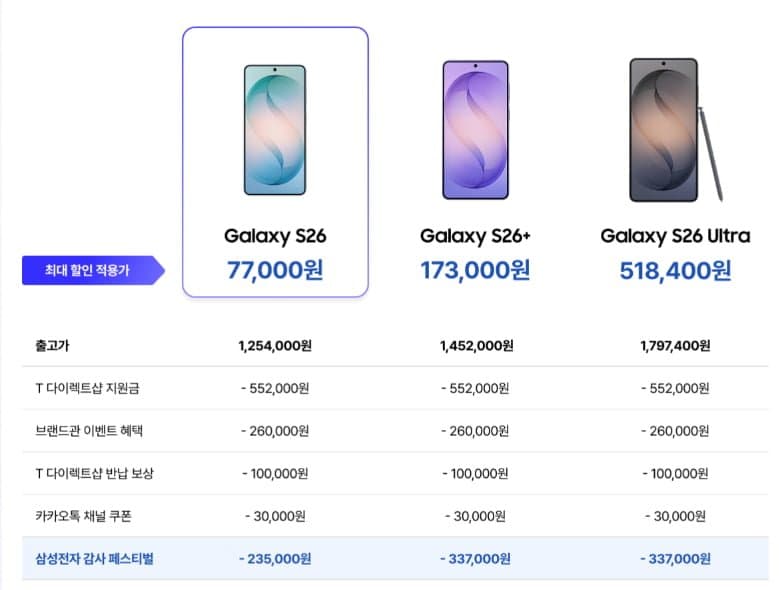
Task: Click the highlighted 삼성전자 감사 페스티벌 label
Action: 94,559
